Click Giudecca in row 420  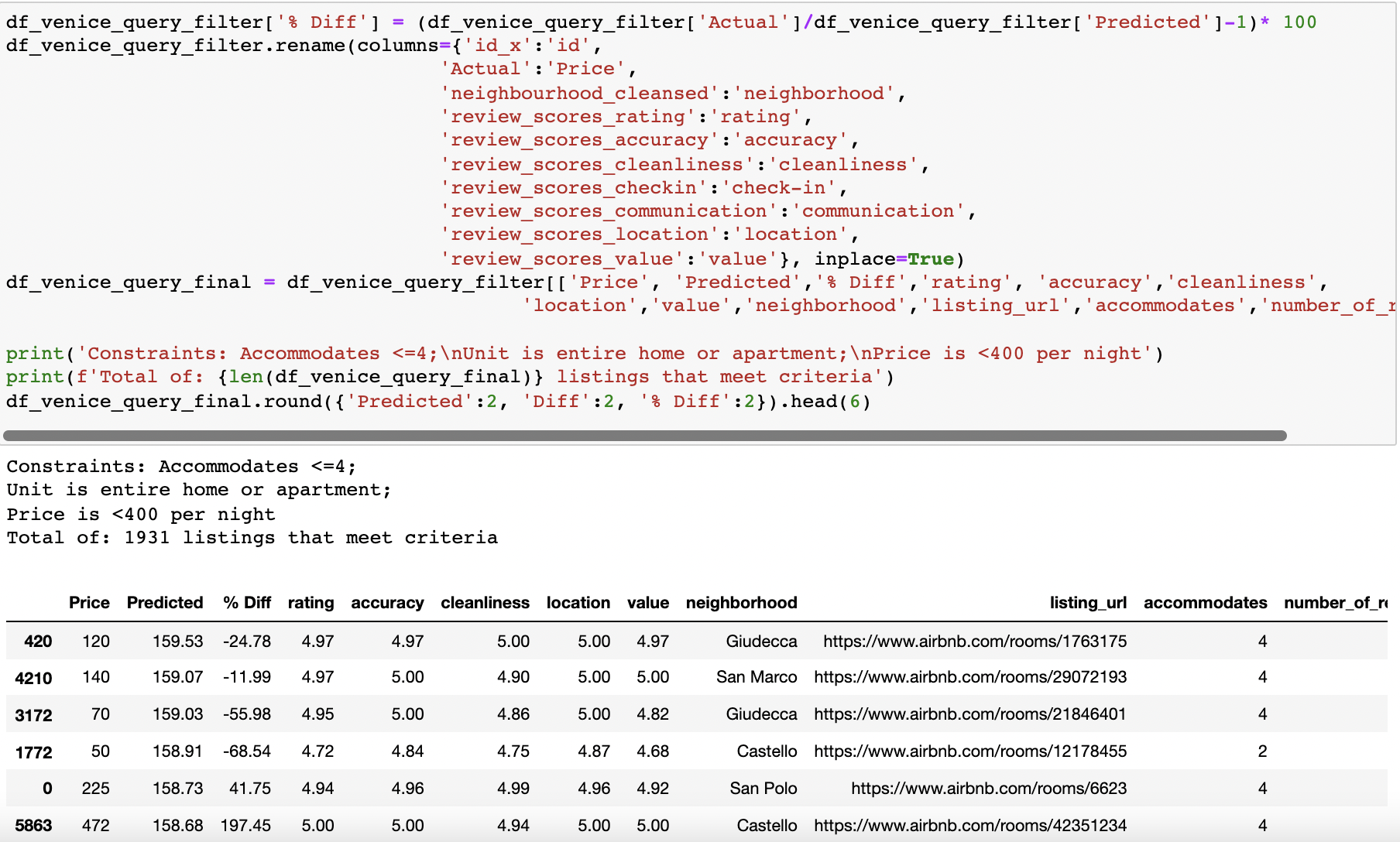(x=761, y=641)
